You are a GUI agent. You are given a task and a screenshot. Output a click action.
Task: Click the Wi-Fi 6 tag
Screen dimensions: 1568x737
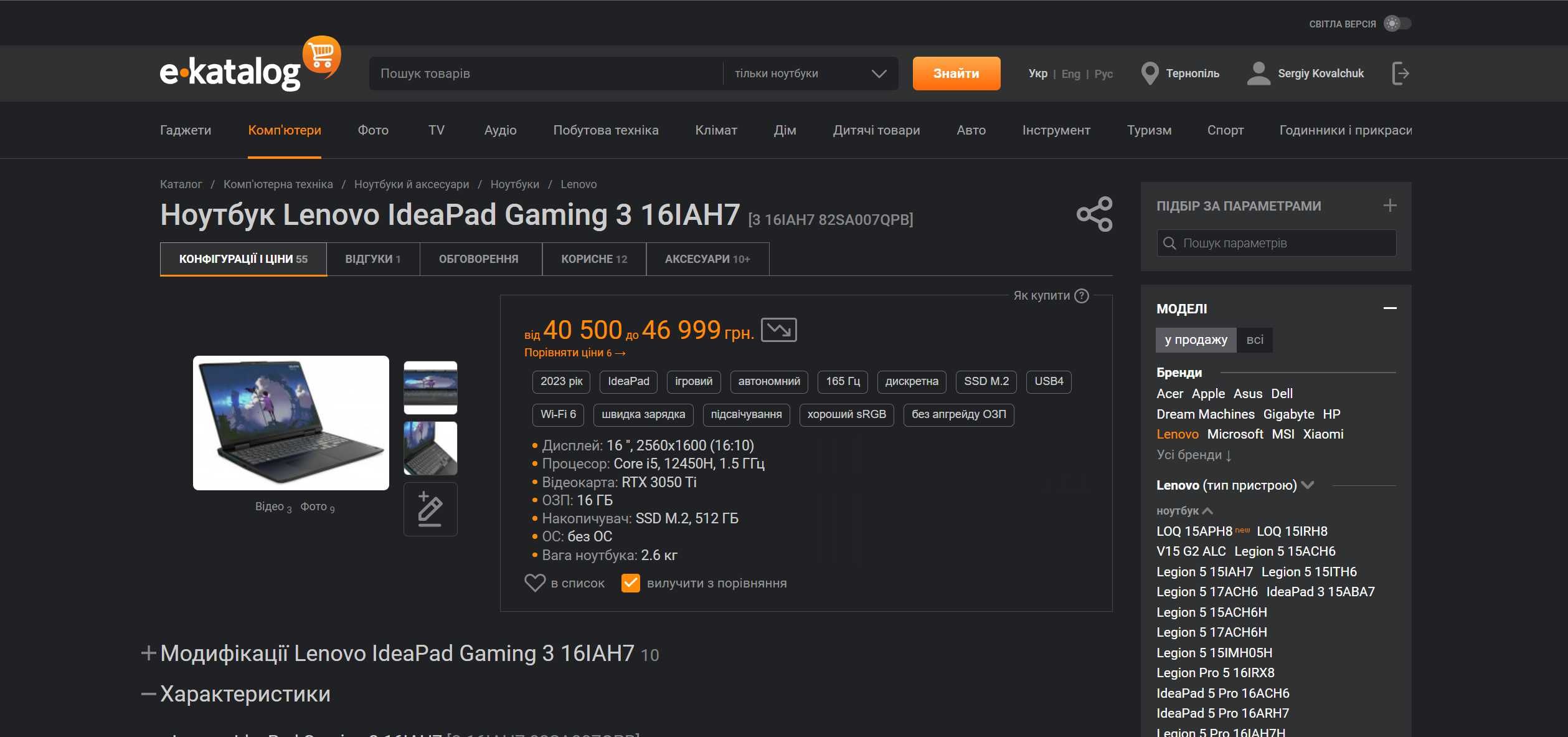point(558,414)
